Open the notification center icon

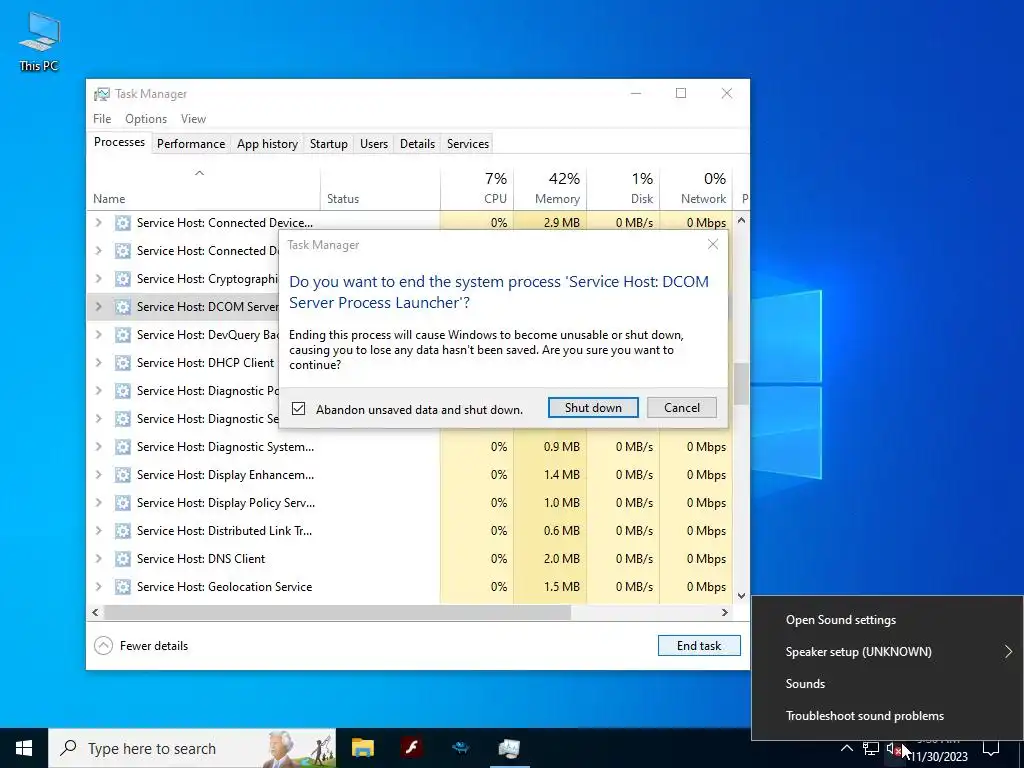pos(991,748)
